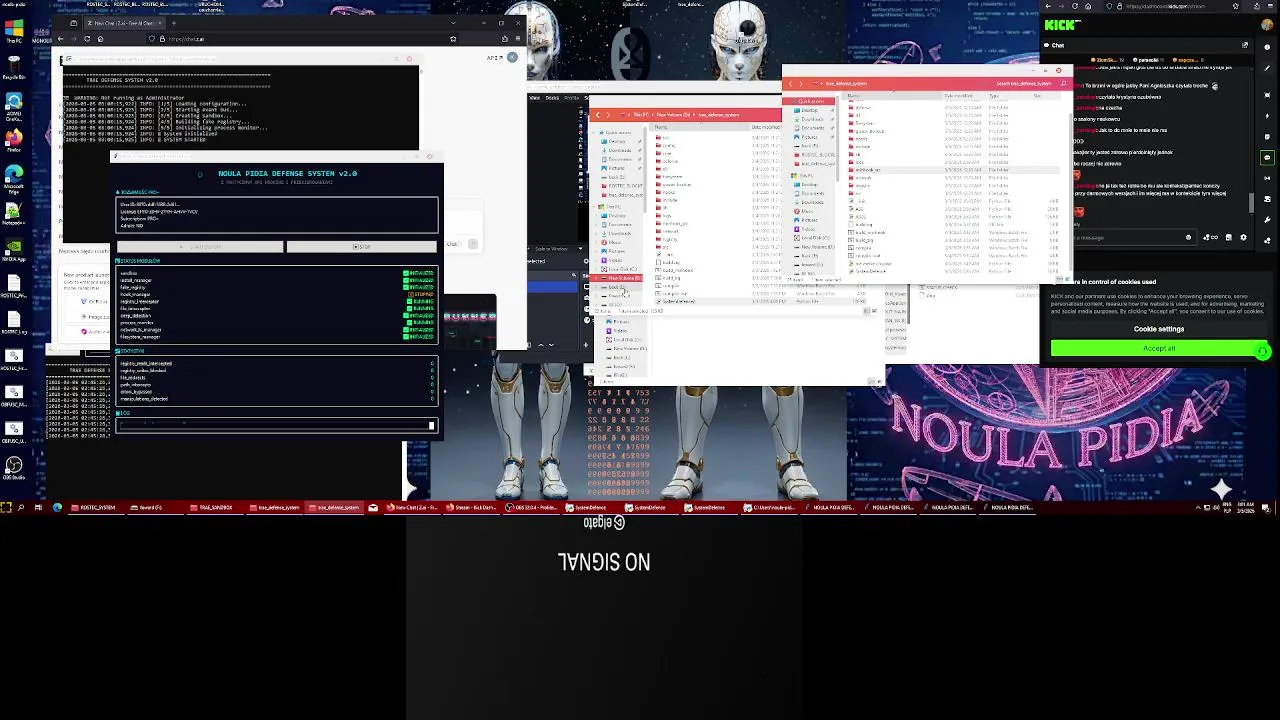Image resolution: width=1280 pixels, height=720 pixels.
Task: Open browser hamburger menu
Action: coord(518,38)
